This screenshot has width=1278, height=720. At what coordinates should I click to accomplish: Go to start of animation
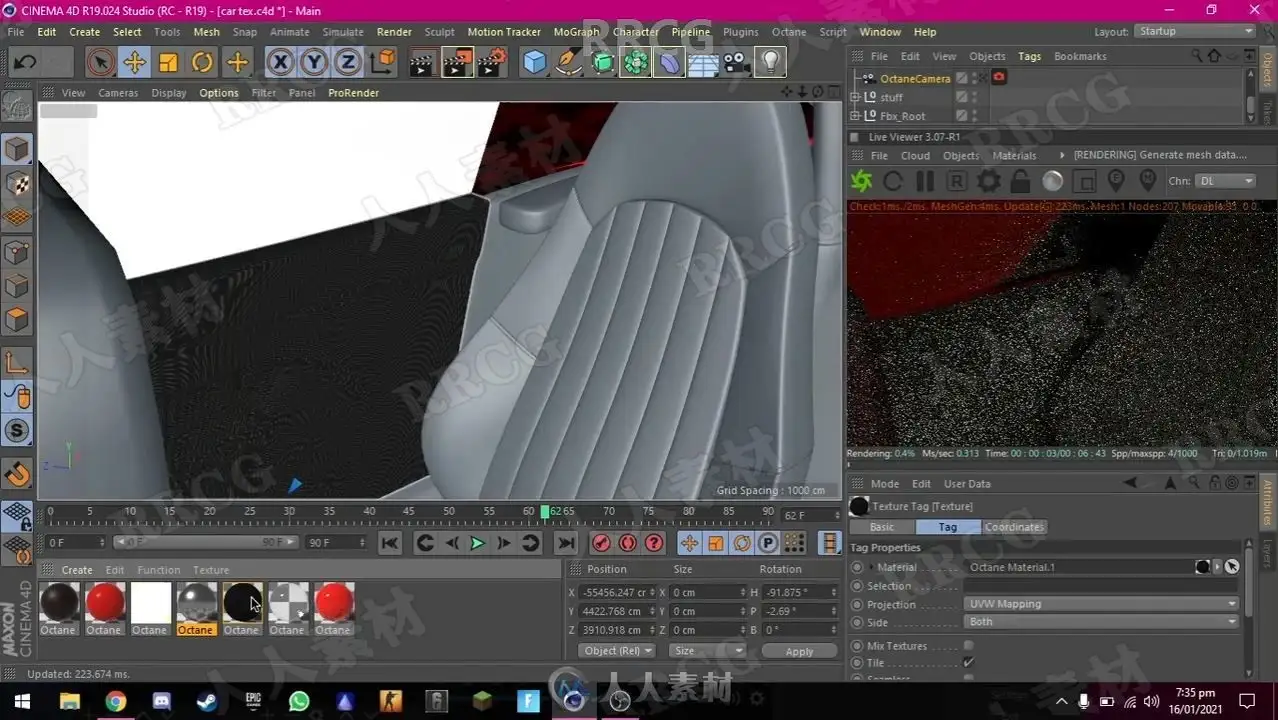(390, 543)
